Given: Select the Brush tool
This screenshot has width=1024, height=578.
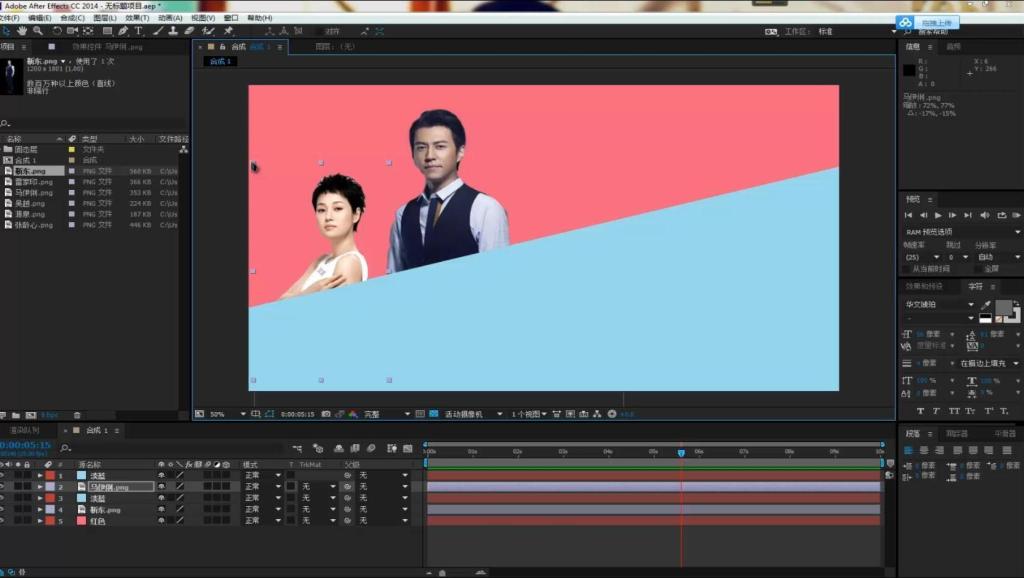Looking at the screenshot, I should [x=158, y=31].
